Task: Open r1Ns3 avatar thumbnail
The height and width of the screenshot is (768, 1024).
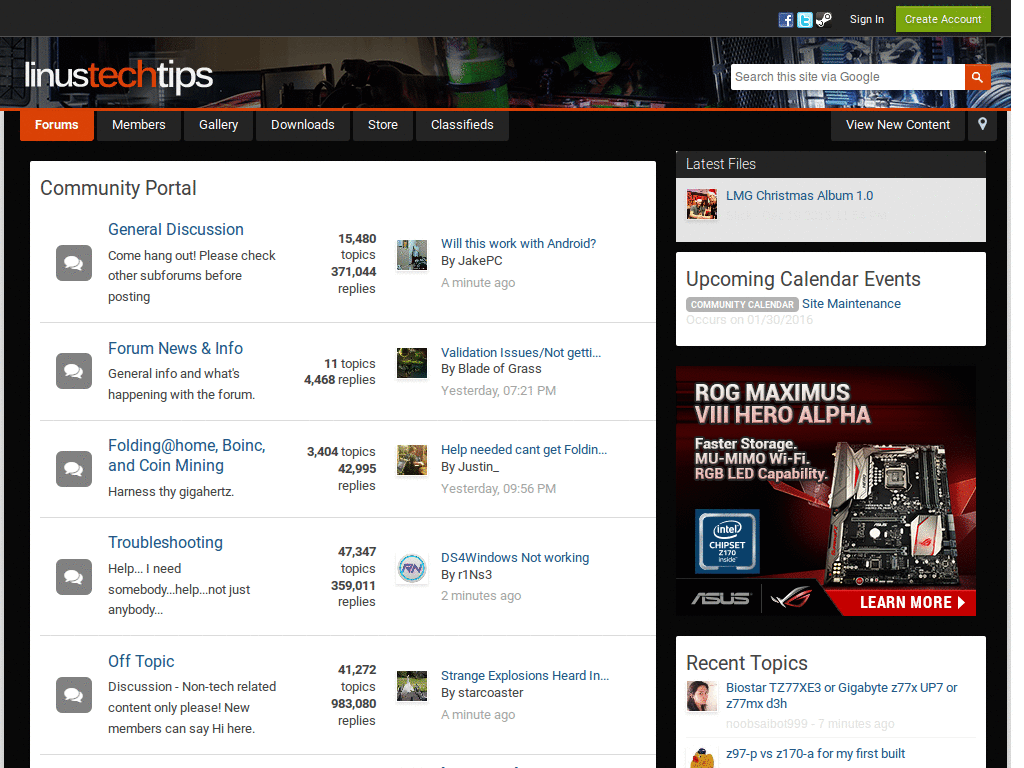Action: 412,568
